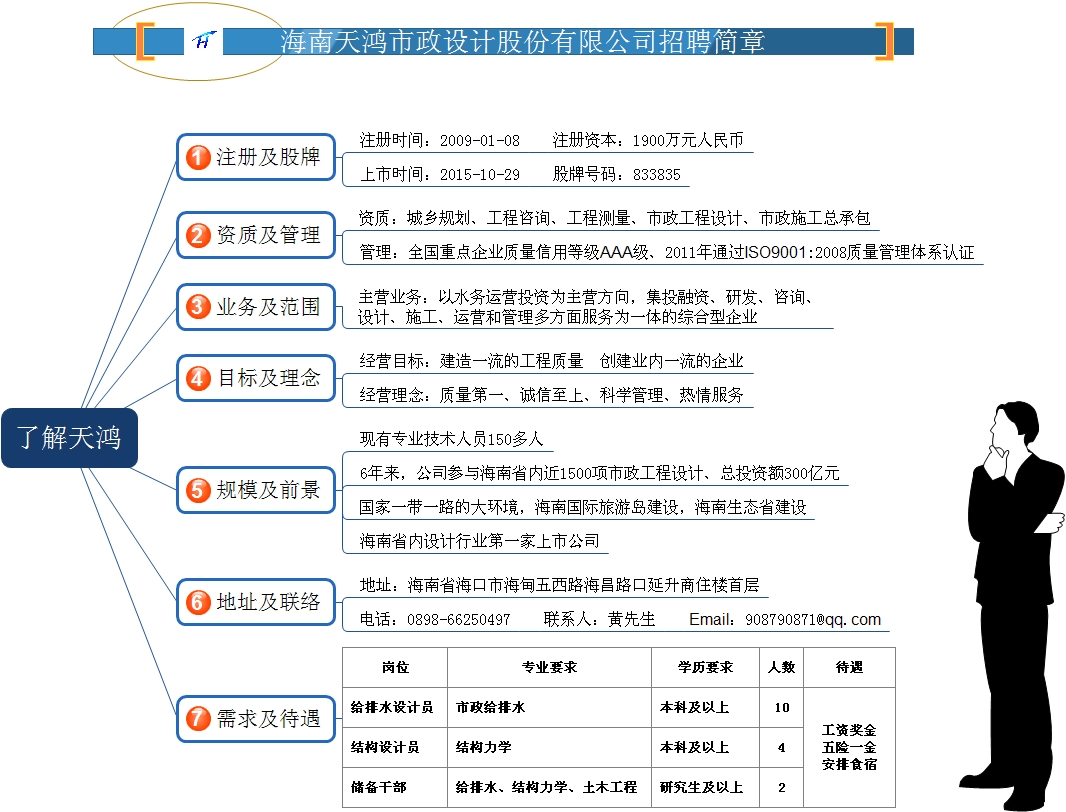
Task: Click the orange number 7 circle icon
Action: [198, 718]
